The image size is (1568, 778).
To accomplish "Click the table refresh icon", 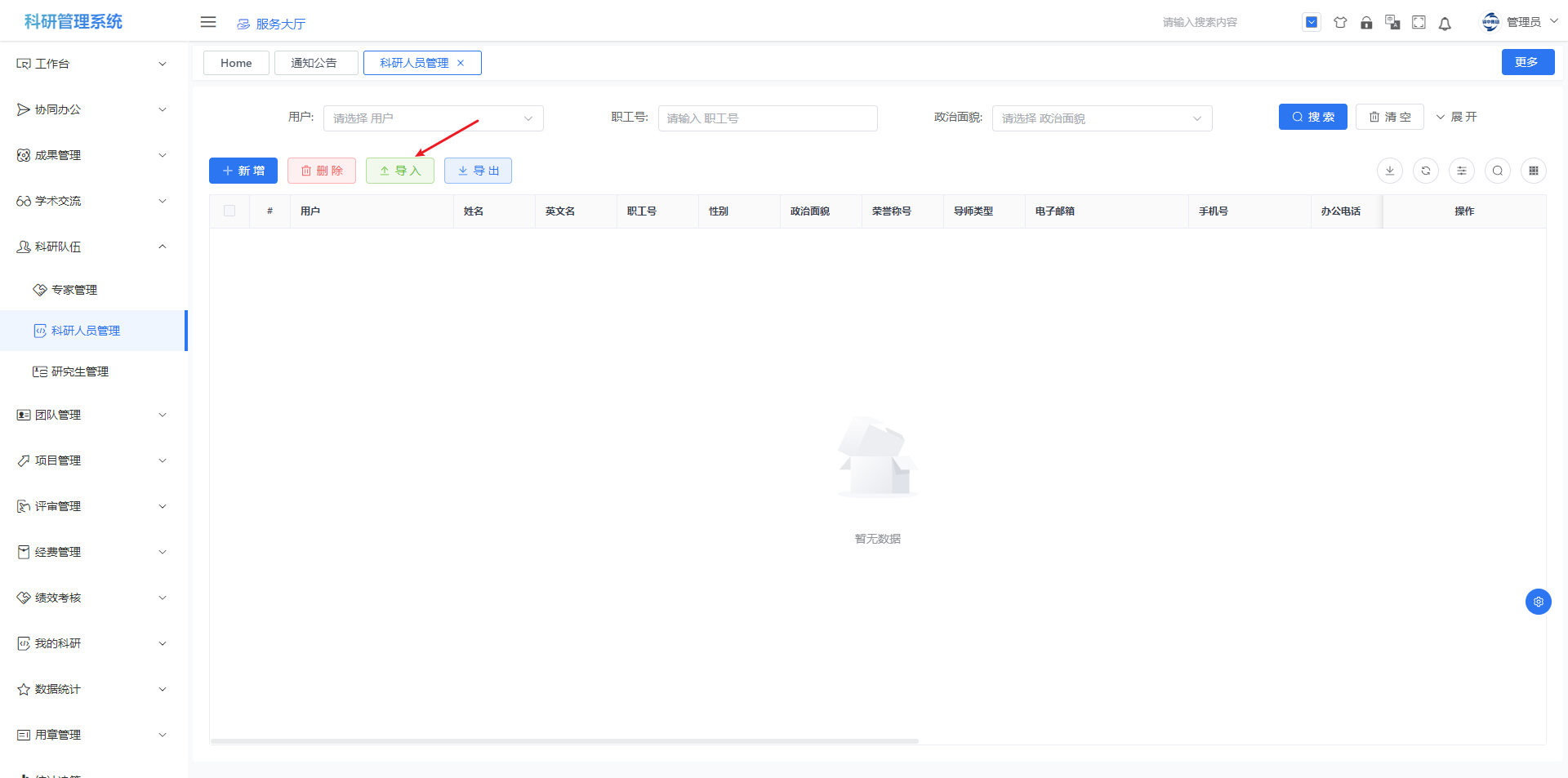I will click(1426, 171).
